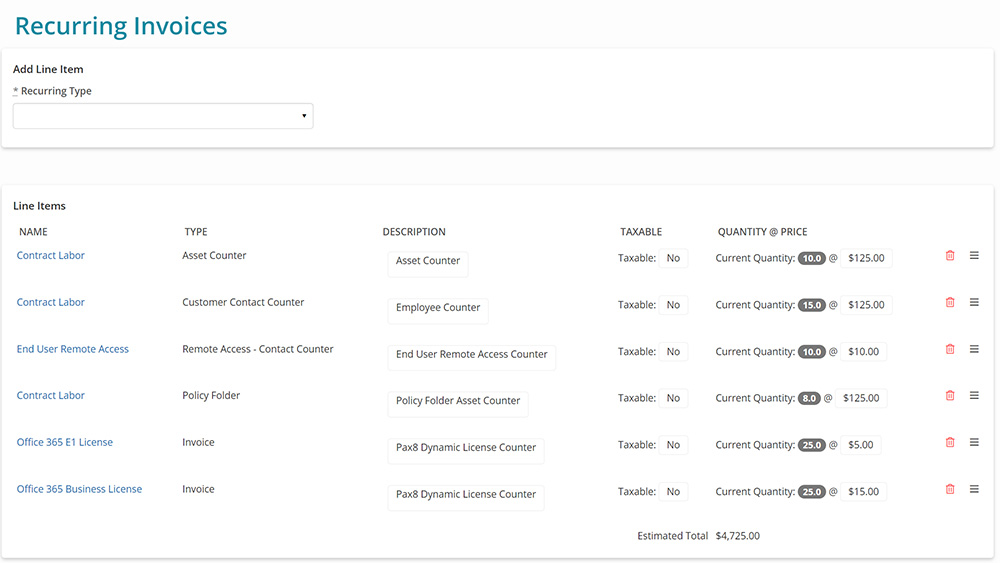
Task: Click the $10.00 price field
Action: click(863, 352)
